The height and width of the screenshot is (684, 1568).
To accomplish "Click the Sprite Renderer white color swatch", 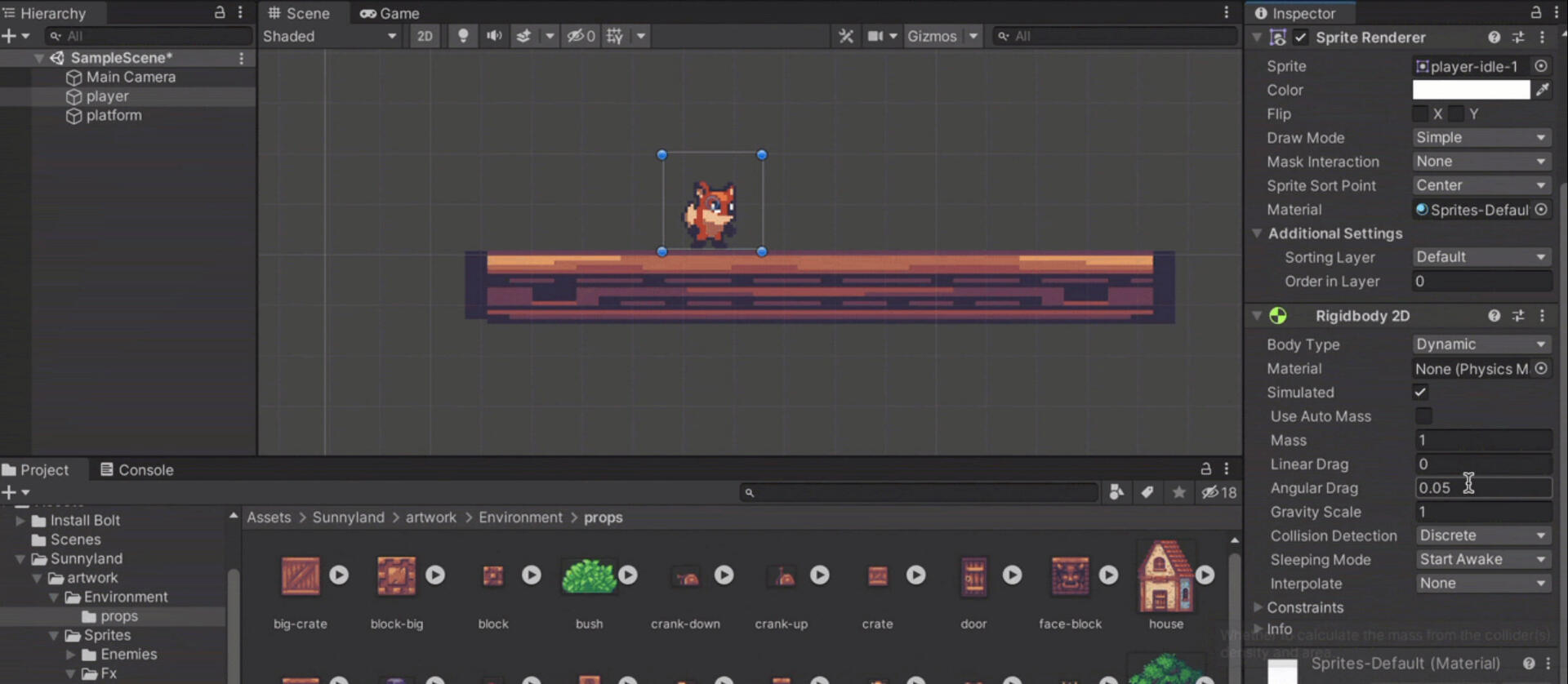I will (x=1471, y=90).
